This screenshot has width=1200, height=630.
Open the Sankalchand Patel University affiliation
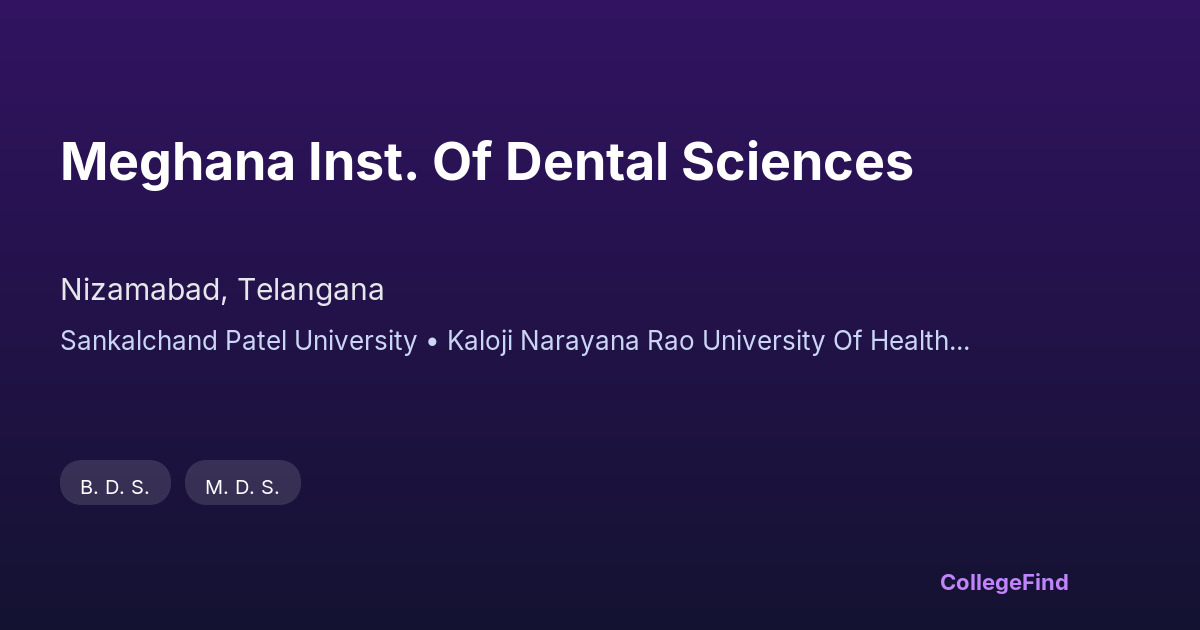click(238, 341)
